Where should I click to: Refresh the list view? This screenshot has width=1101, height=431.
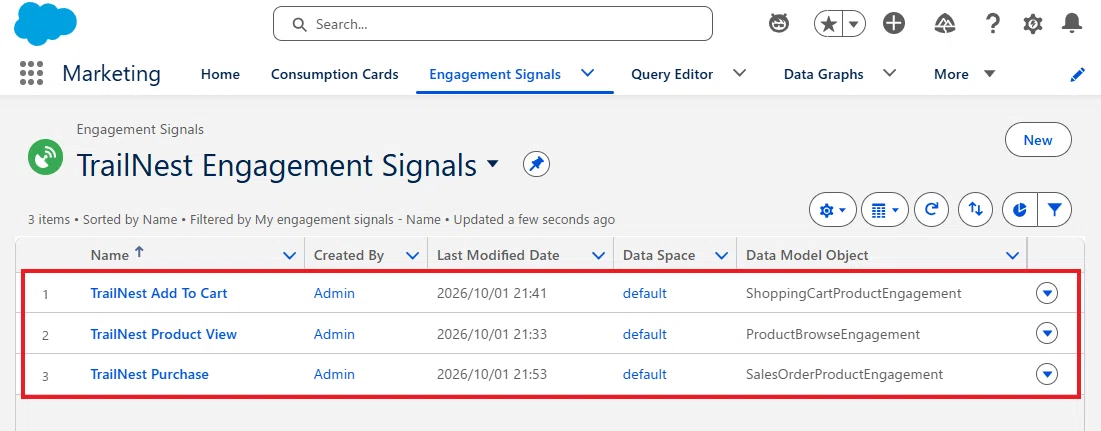coord(932,209)
